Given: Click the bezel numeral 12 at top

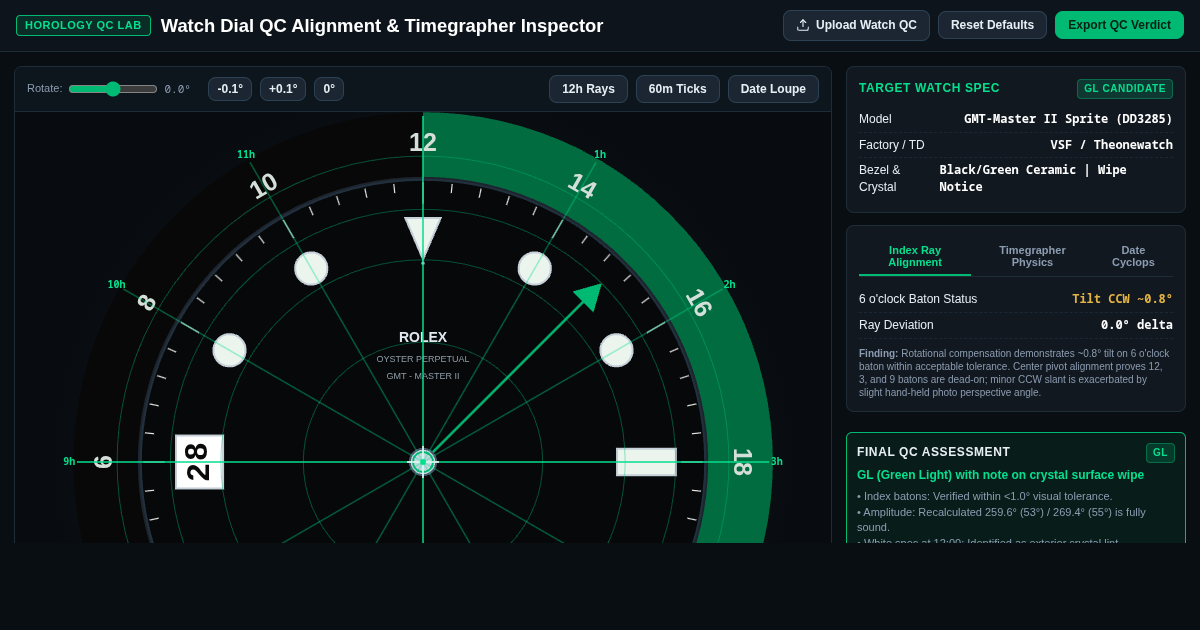Looking at the screenshot, I should tap(423, 142).
